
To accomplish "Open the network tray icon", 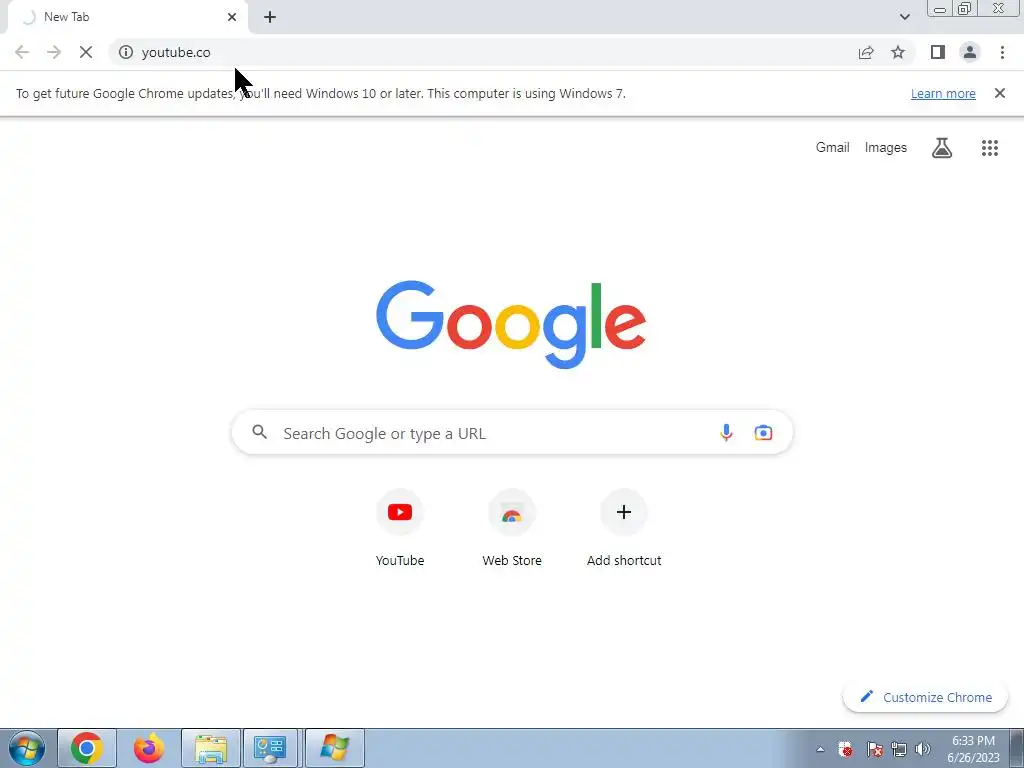I will pyautogui.click(x=899, y=749).
